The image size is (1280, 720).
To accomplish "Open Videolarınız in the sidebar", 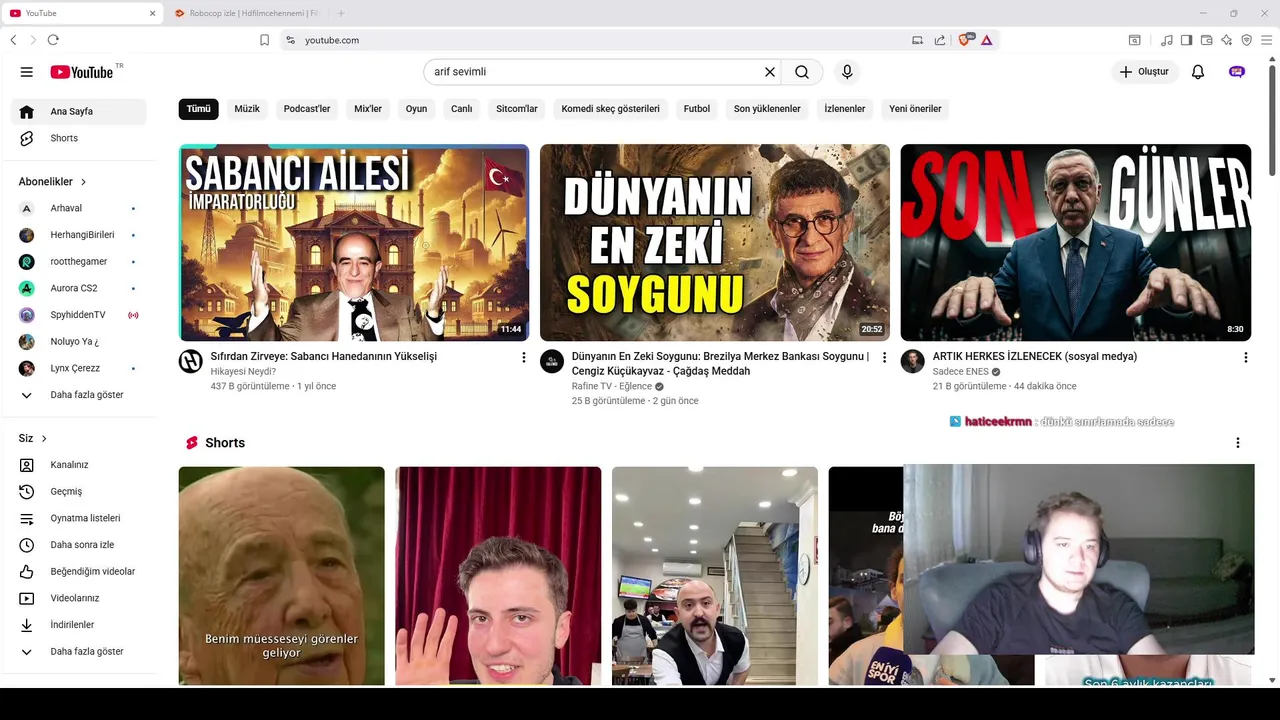I will tap(79, 598).
